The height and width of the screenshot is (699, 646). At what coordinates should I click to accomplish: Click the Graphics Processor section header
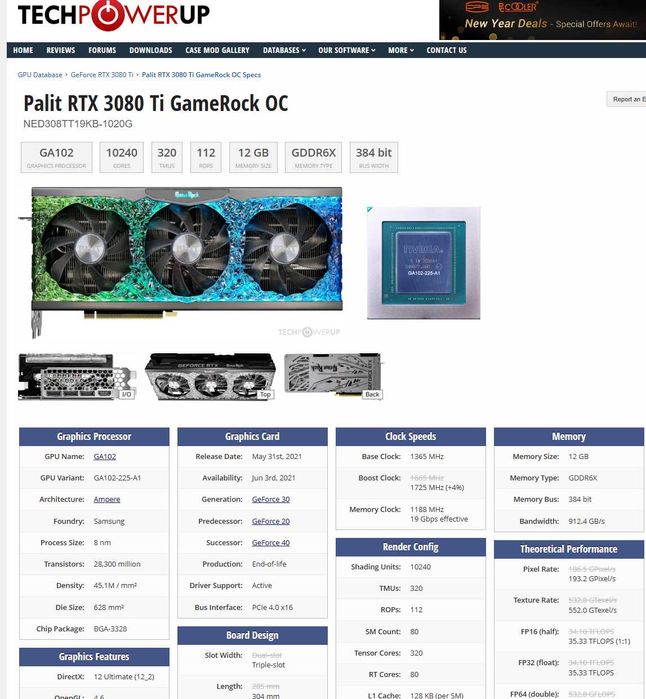pos(94,437)
